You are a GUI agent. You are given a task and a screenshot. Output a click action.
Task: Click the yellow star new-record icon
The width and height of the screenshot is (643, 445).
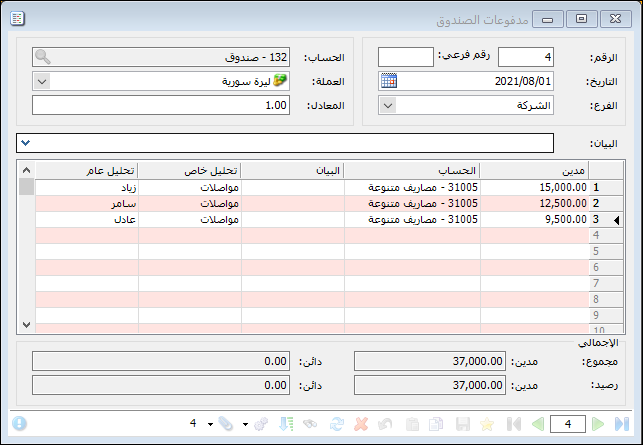pos(487,424)
